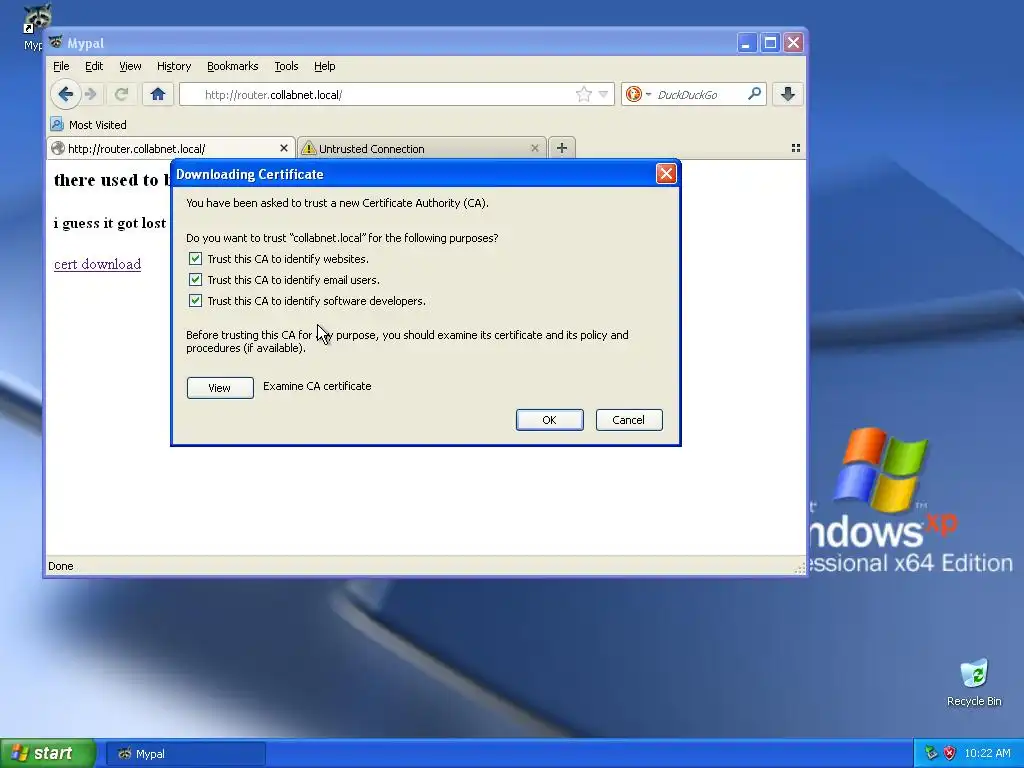
Task: Open the Home page icon
Action: point(157,94)
